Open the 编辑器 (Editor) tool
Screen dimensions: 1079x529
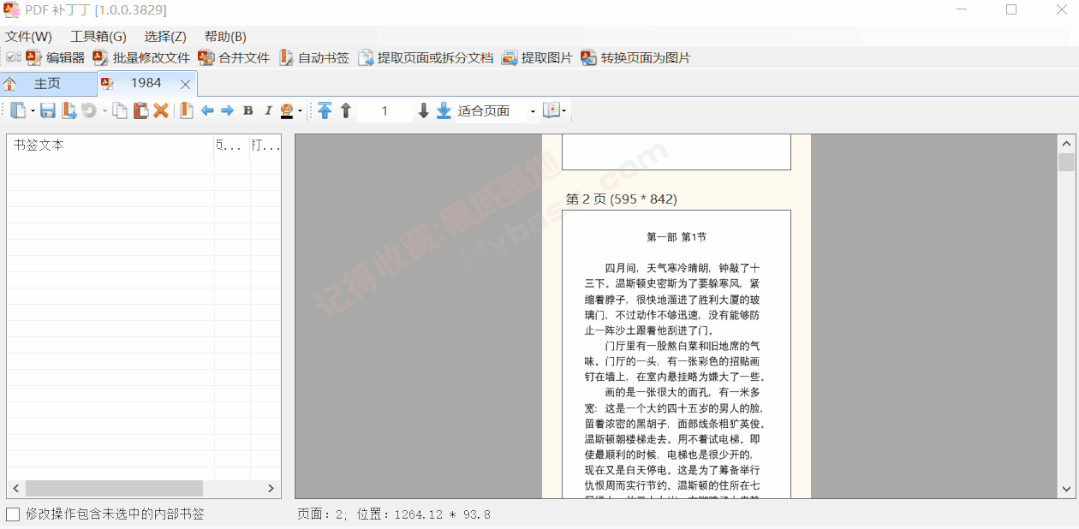pos(56,58)
